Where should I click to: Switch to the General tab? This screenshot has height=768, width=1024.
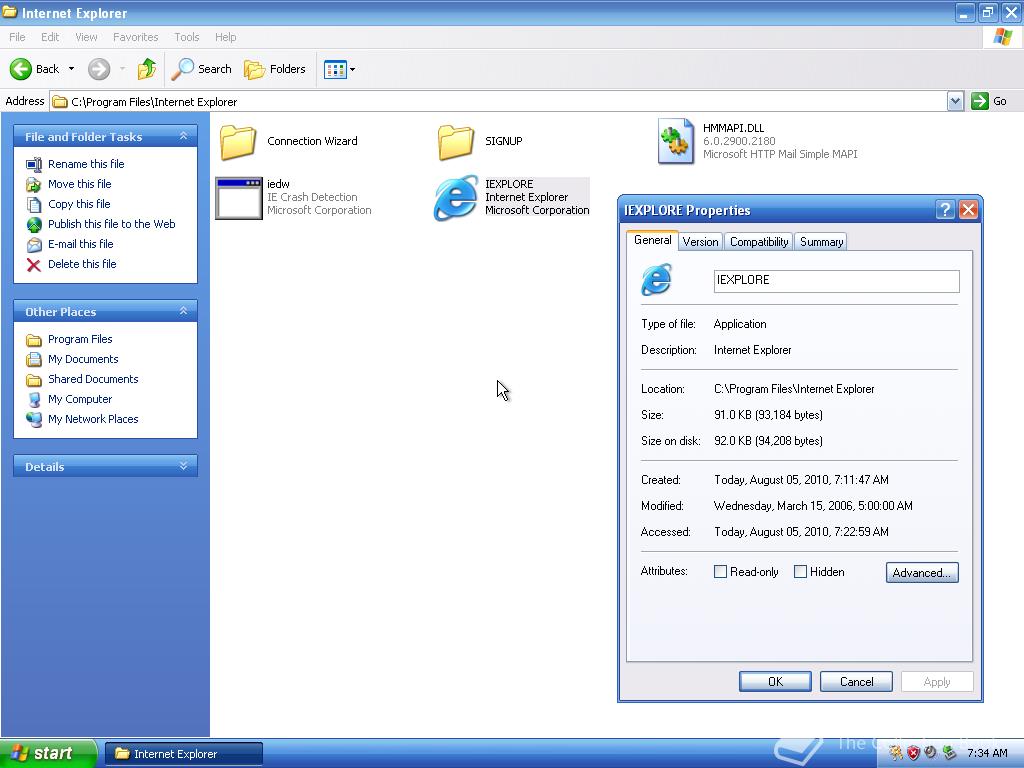652,240
